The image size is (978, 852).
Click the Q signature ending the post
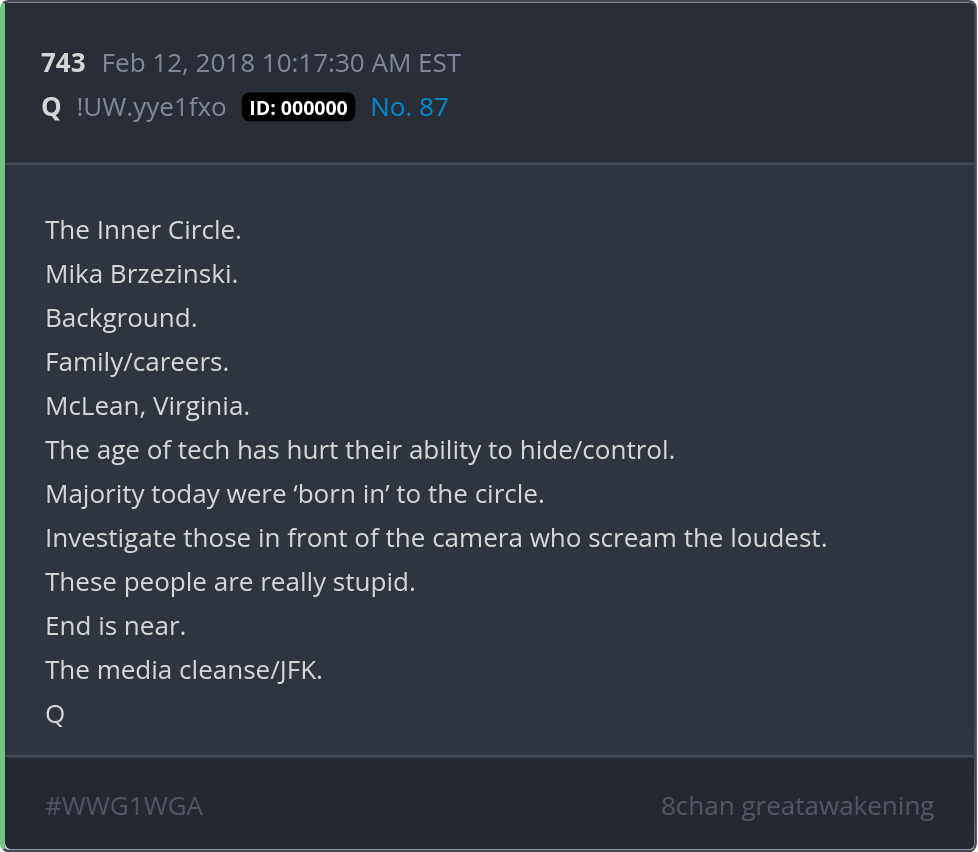[x=55, y=714]
